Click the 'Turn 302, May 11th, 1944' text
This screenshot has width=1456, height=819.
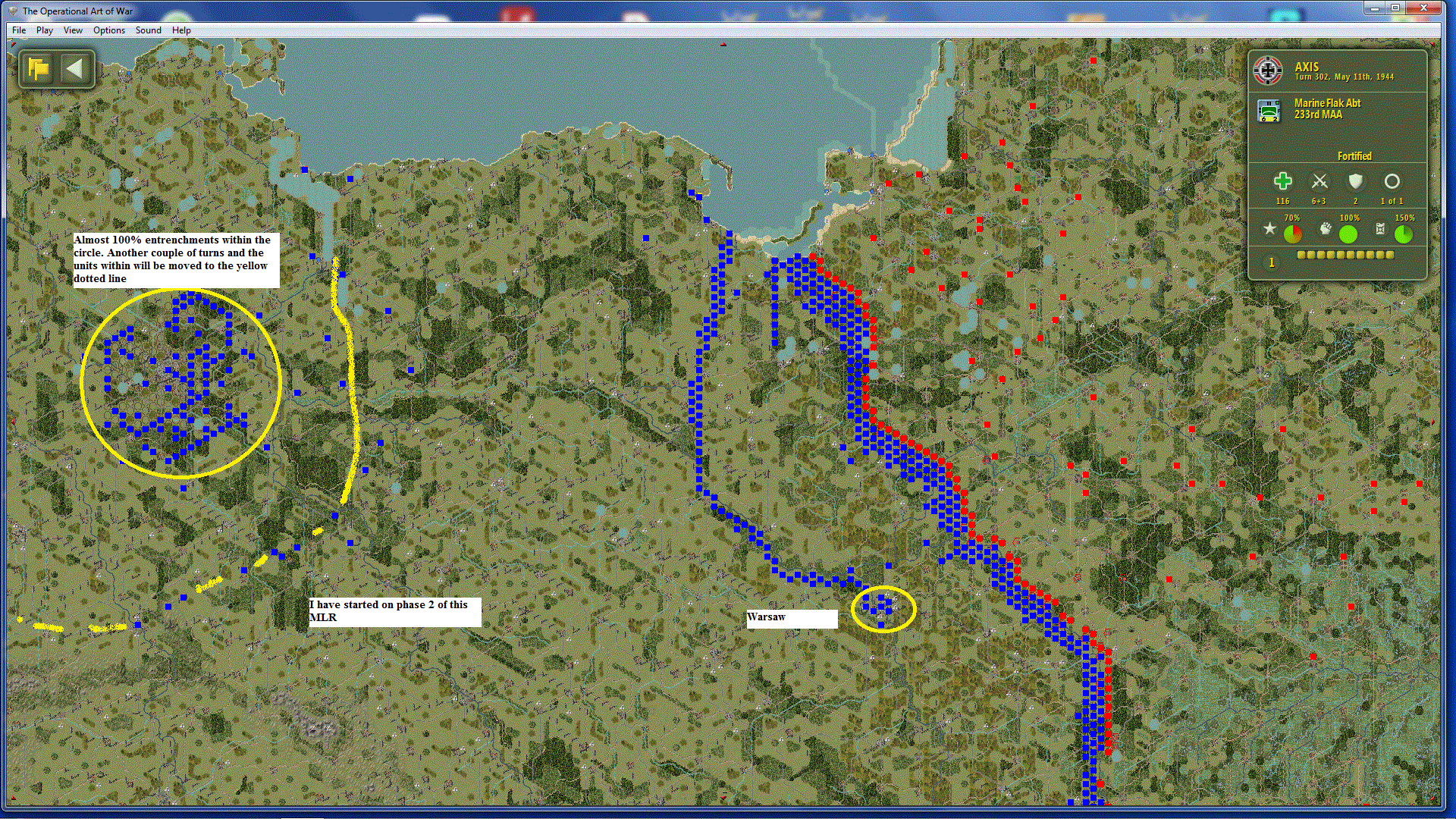[1344, 77]
